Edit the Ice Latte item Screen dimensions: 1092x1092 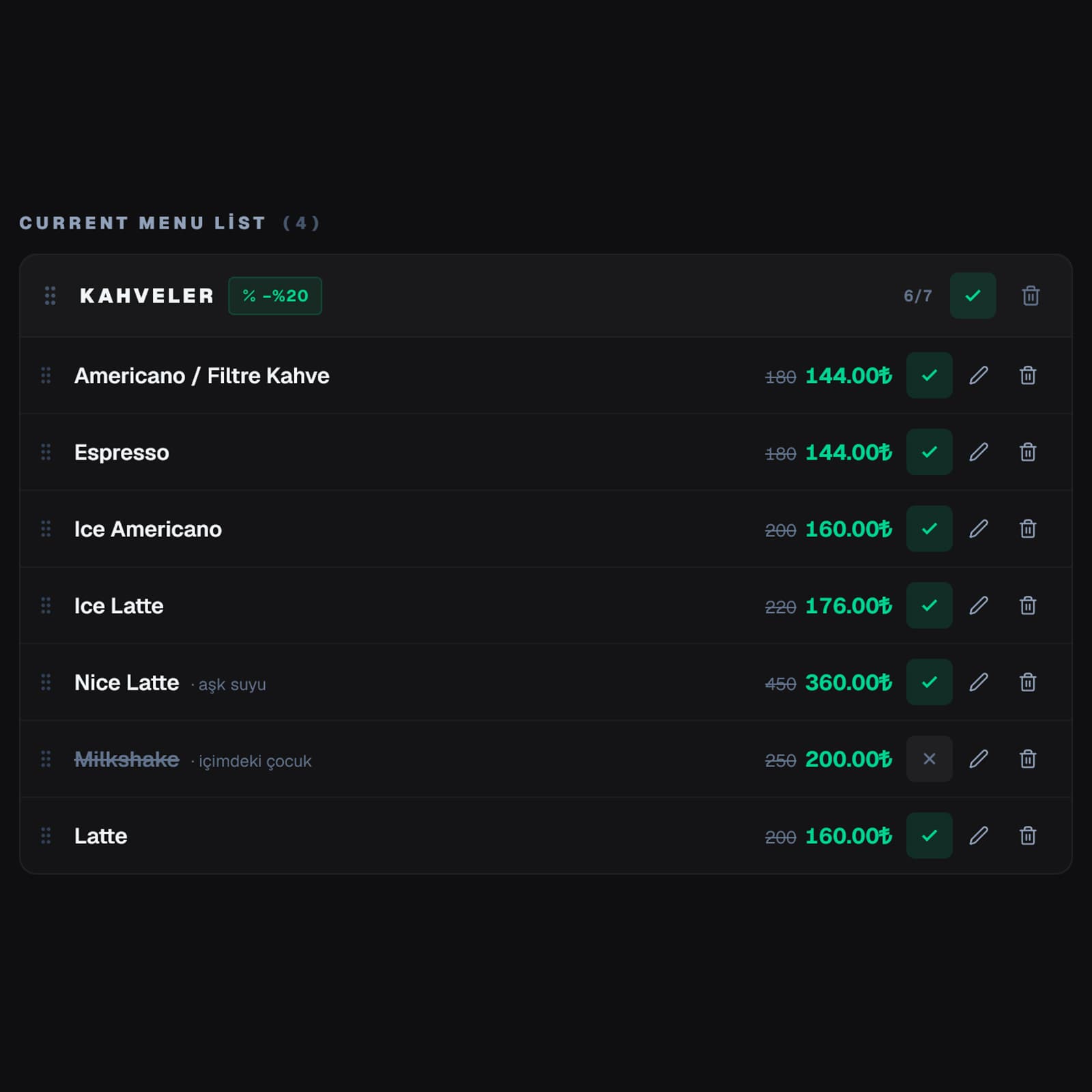pos(979,605)
